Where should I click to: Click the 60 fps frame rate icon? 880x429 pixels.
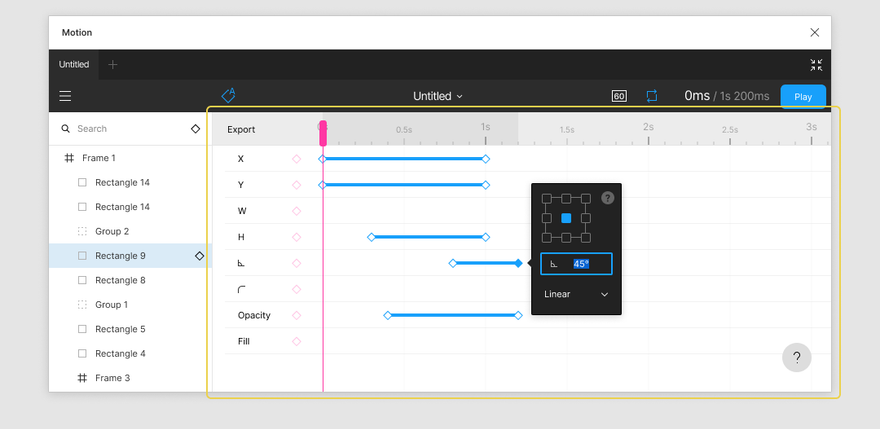[619, 96]
